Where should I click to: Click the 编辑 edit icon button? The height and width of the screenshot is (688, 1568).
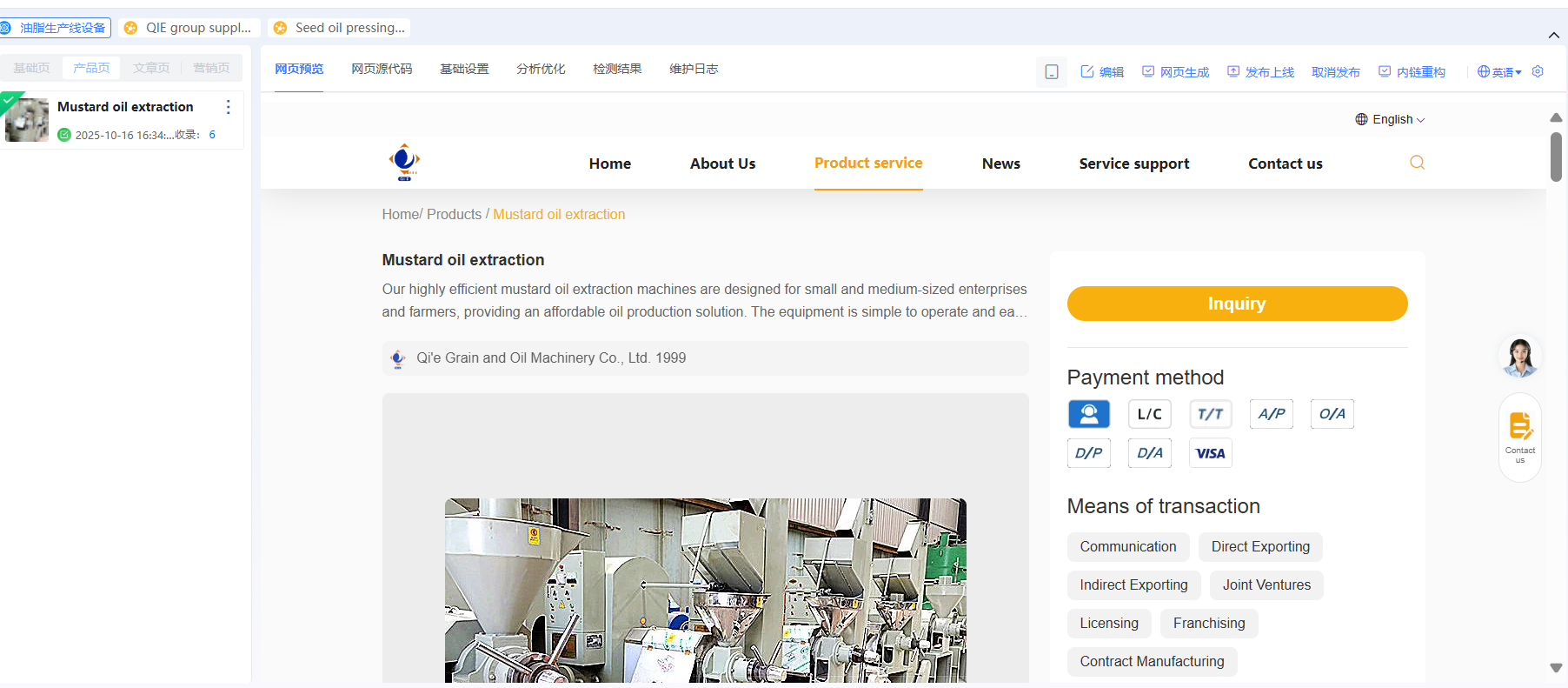pos(1101,72)
